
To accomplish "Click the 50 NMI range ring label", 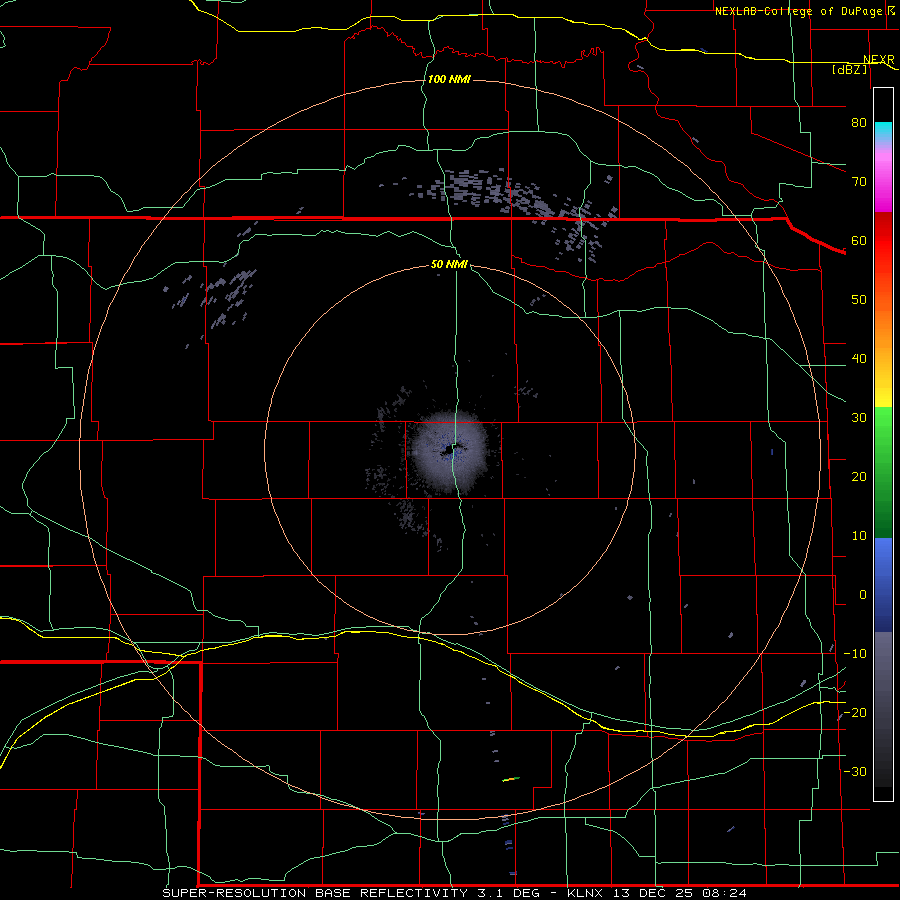I will point(449,264).
